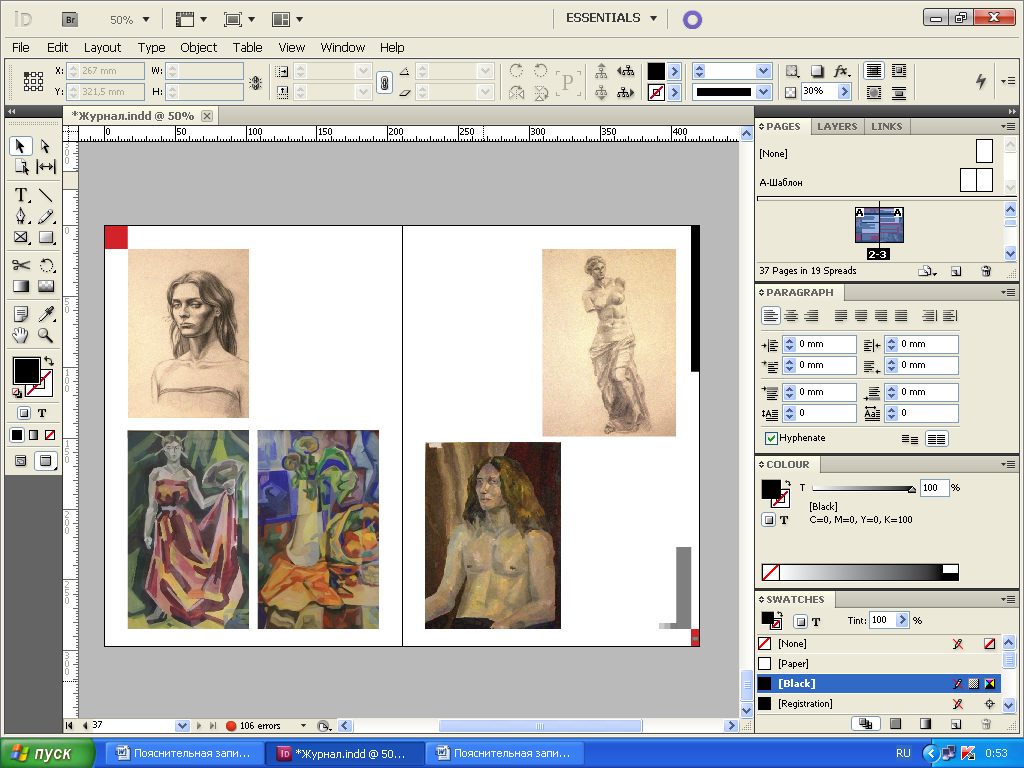Viewport: 1024px width, 768px height.
Task: Open the Window menu
Action: coord(342,48)
